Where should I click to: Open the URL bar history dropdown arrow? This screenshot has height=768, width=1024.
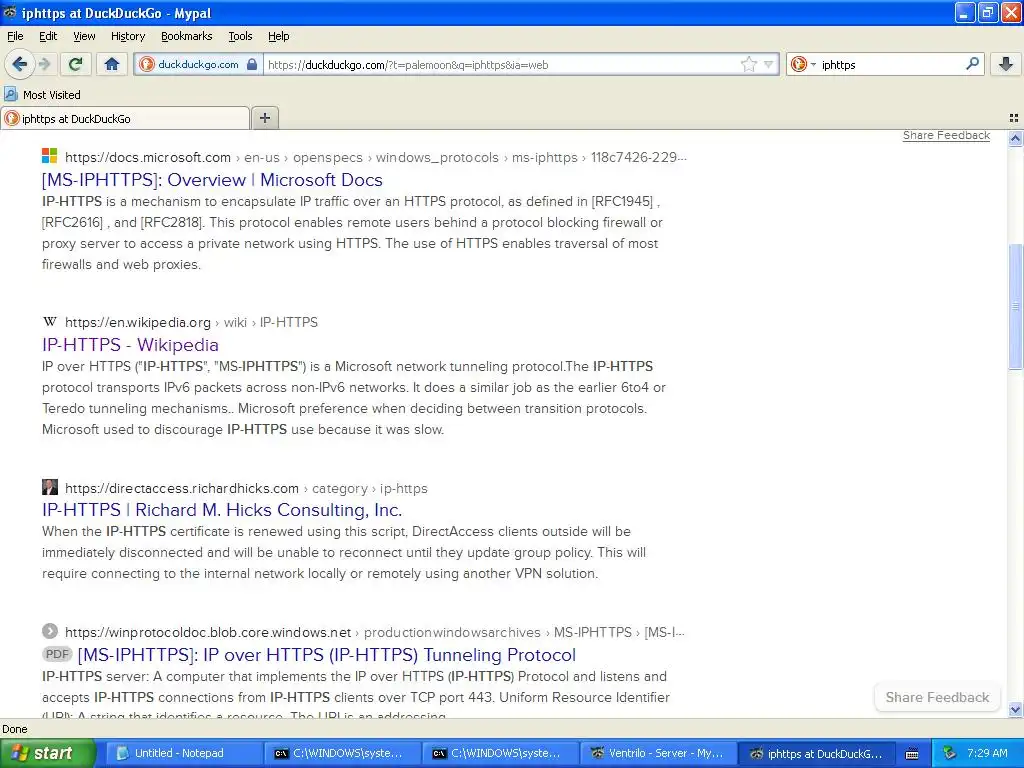769,64
